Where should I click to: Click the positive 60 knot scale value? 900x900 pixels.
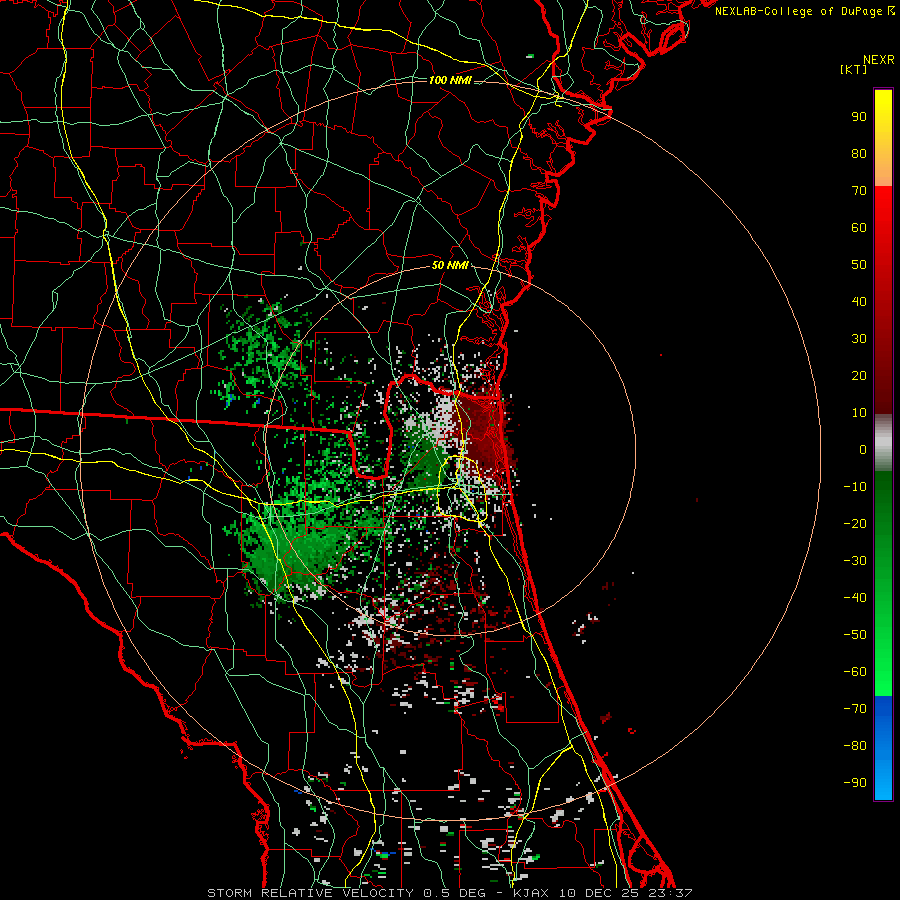pos(859,228)
